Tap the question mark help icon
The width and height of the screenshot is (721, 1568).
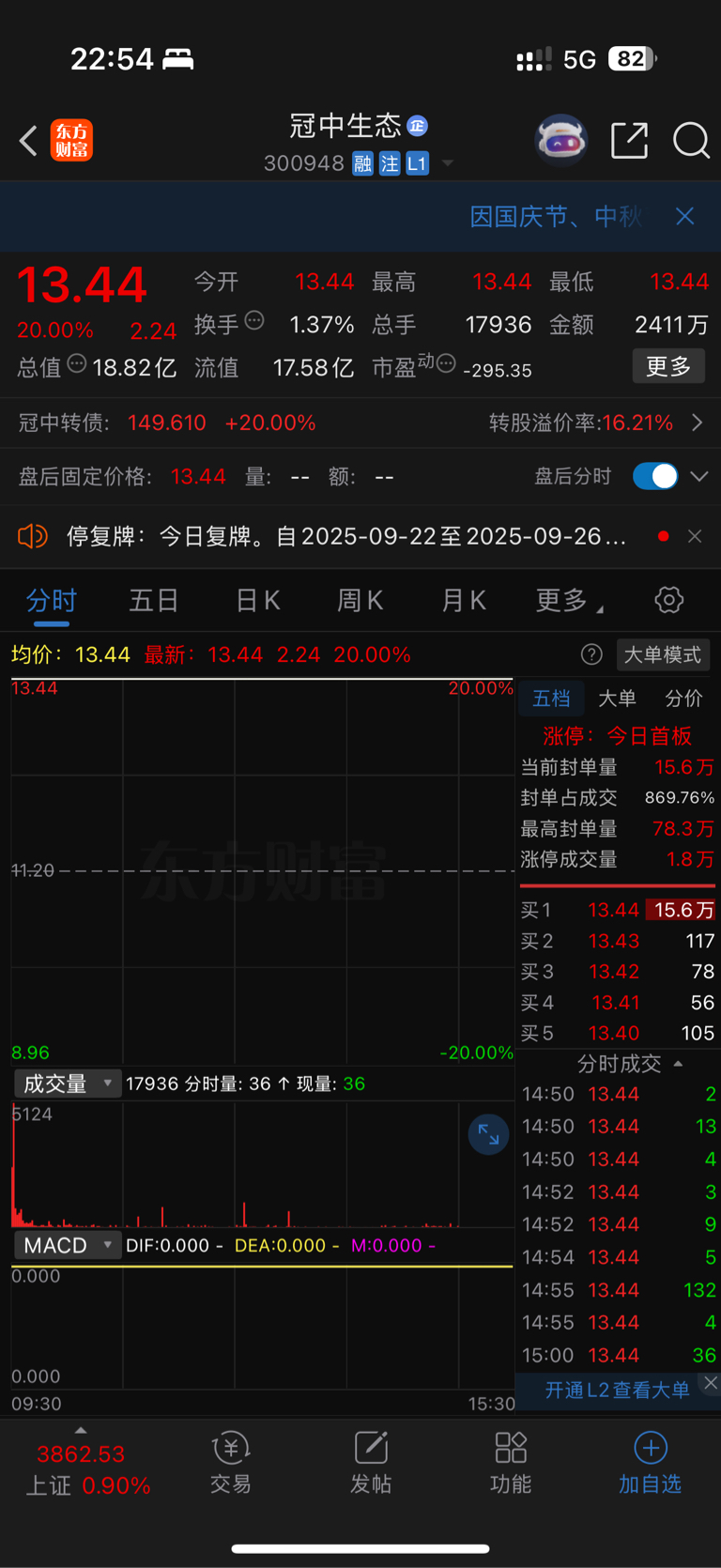click(x=591, y=654)
